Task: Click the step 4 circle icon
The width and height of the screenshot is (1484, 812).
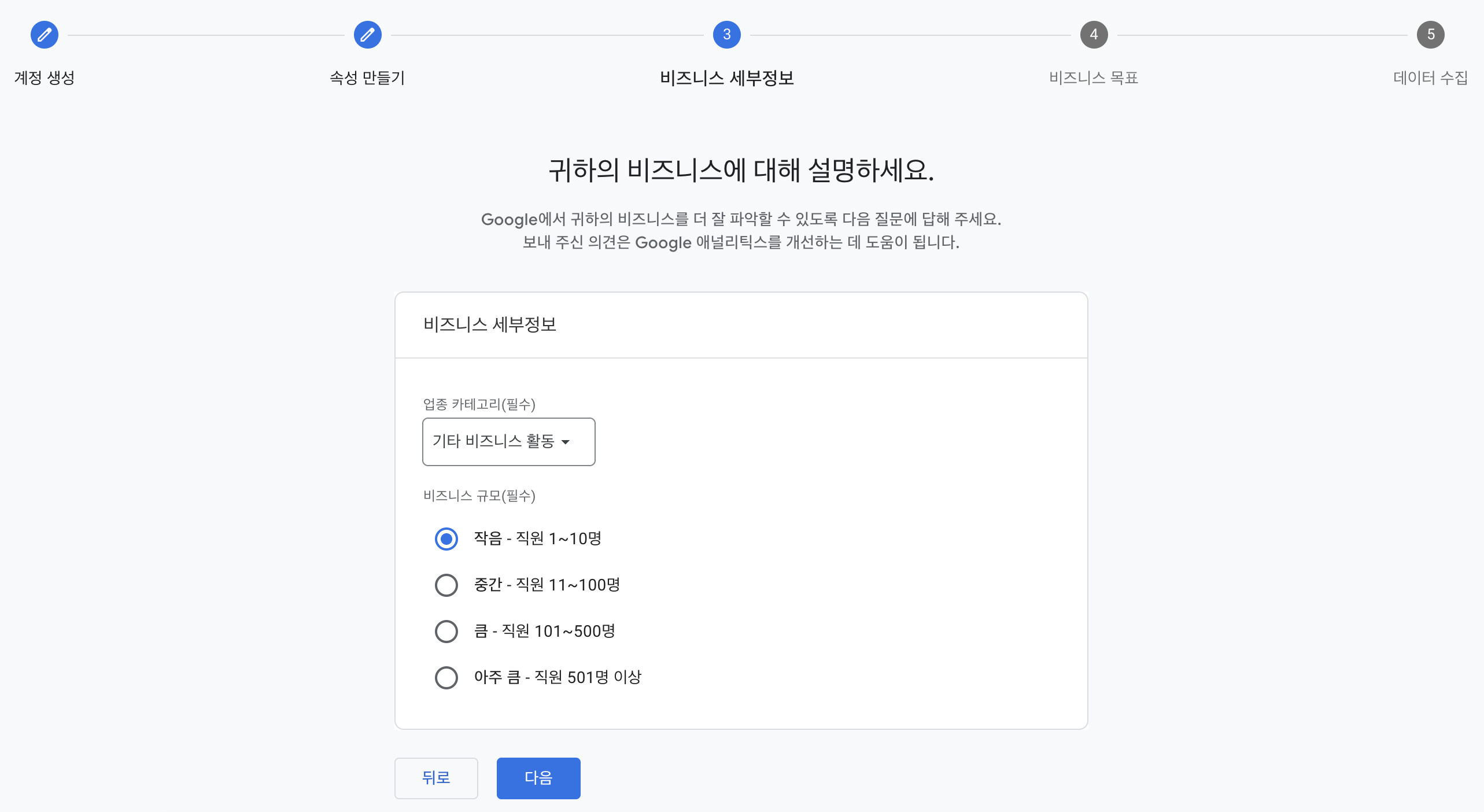Action: (x=1093, y=35)
